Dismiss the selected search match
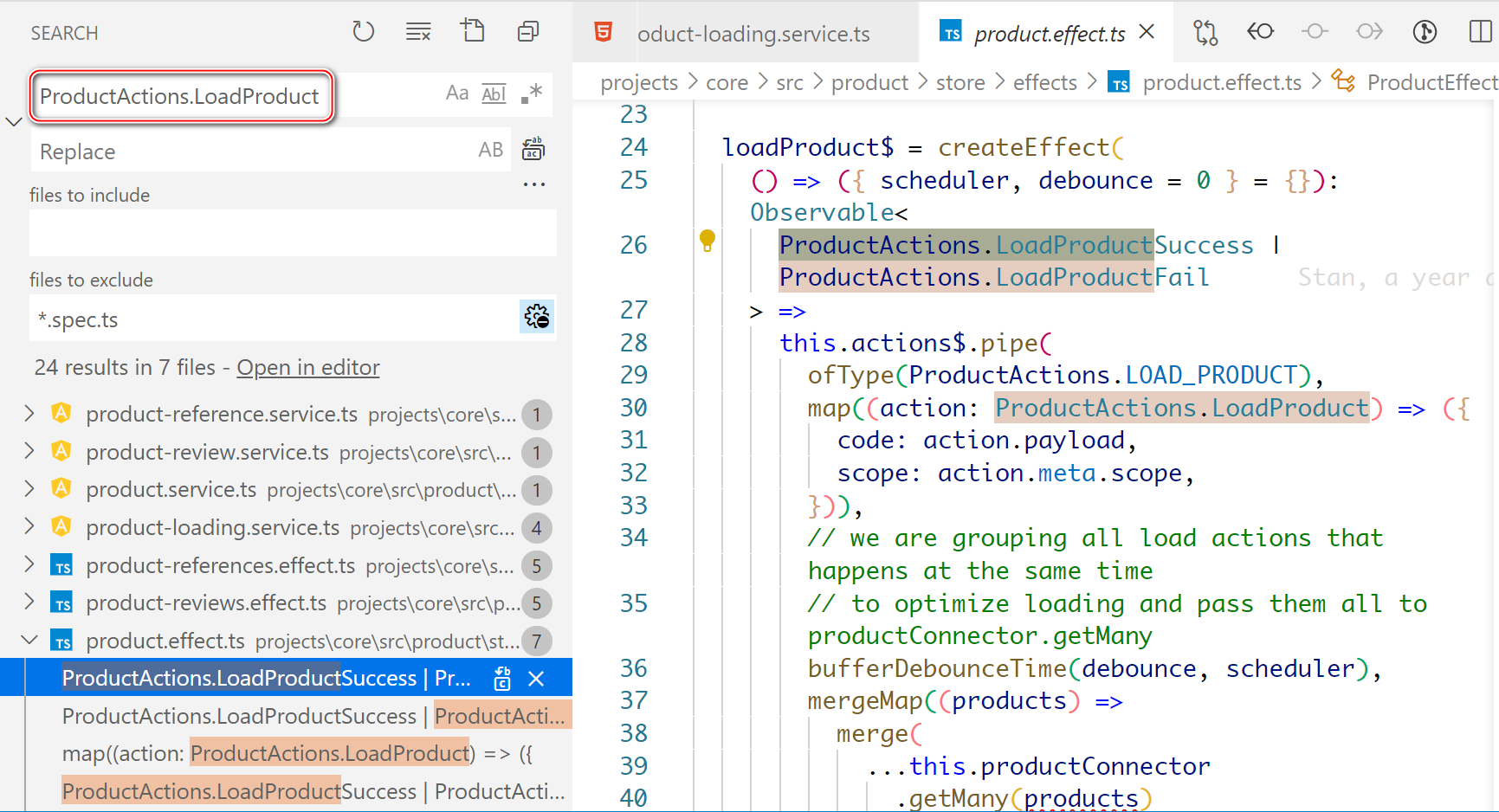This screenshot has width=1499, height=812. pyautogui.click(x=536, y=679)
